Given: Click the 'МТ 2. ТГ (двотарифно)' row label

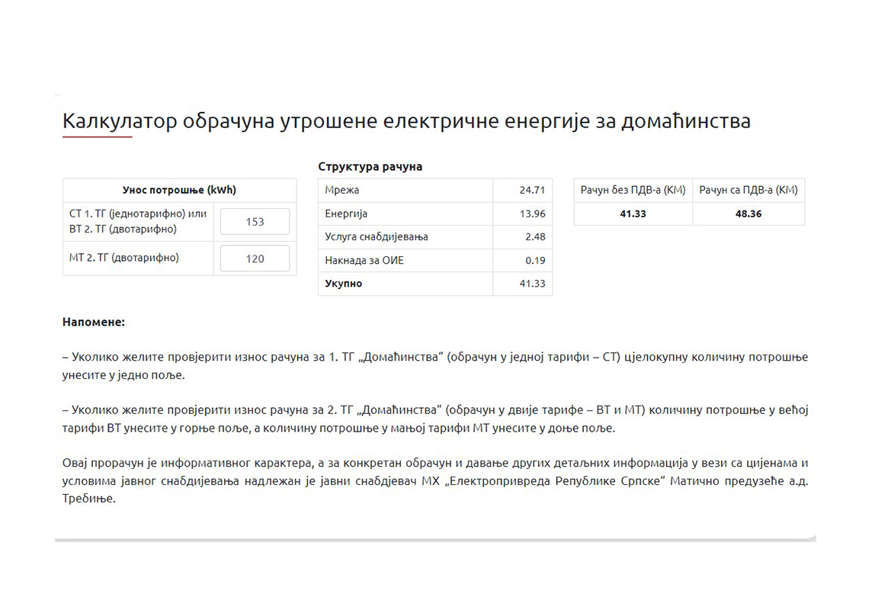Looking at the screenshot, I should [x=124, y=258].
